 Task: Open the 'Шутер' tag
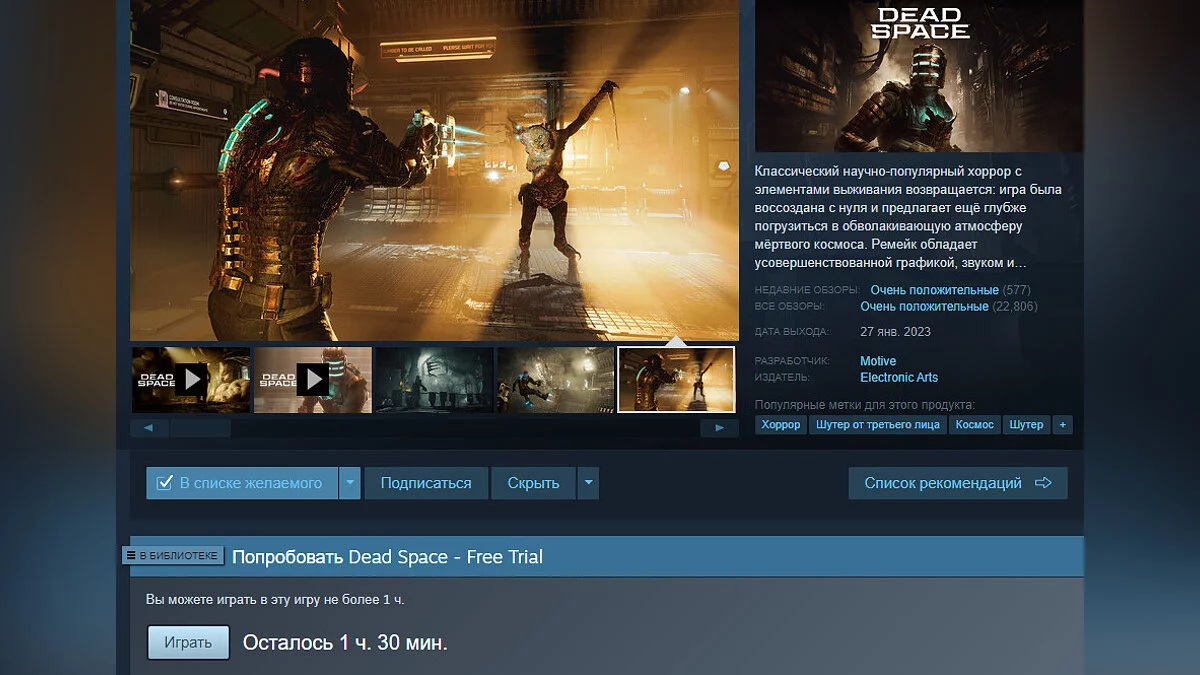[1027, 425]
